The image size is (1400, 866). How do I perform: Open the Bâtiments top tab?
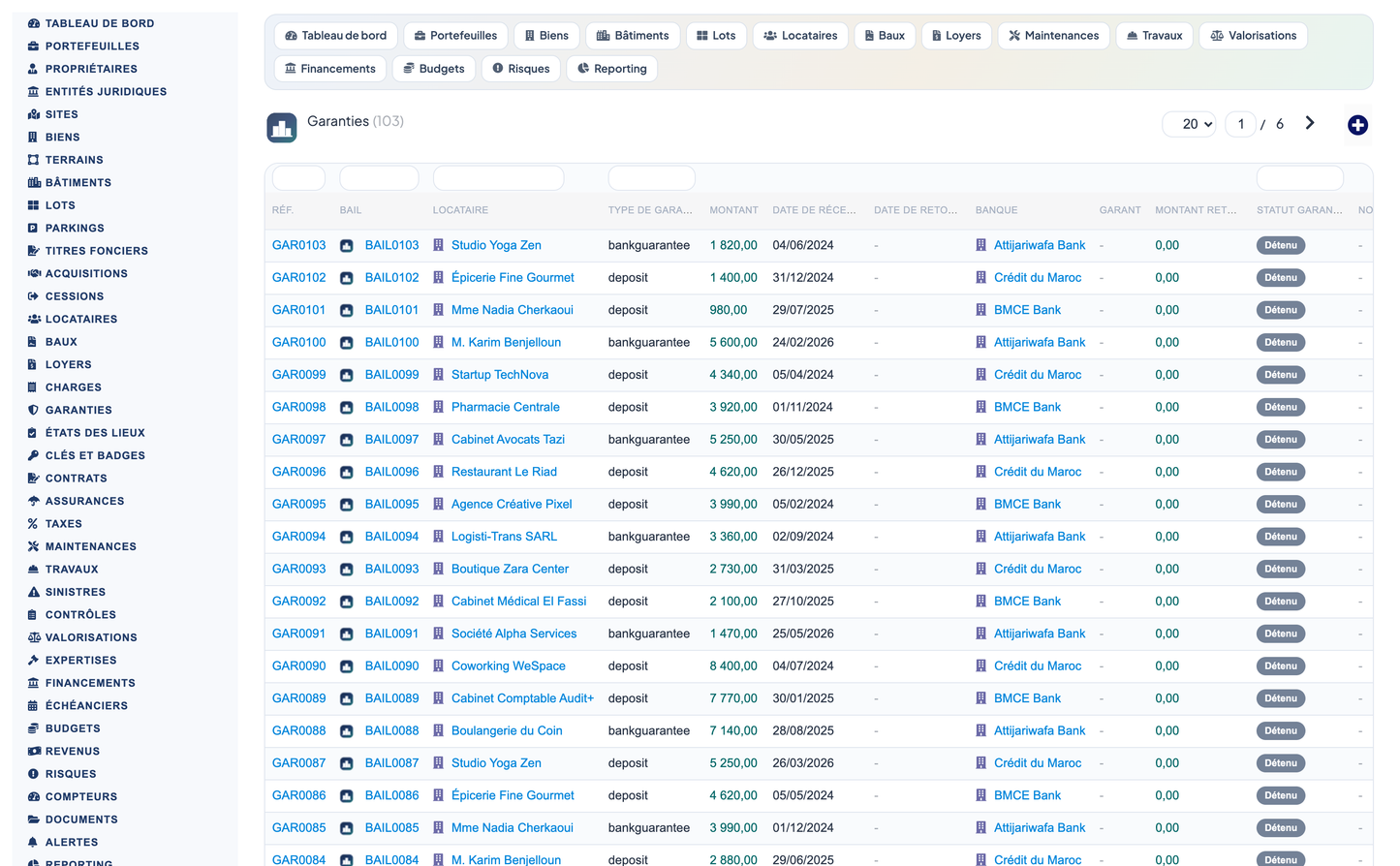coord(633,36)
